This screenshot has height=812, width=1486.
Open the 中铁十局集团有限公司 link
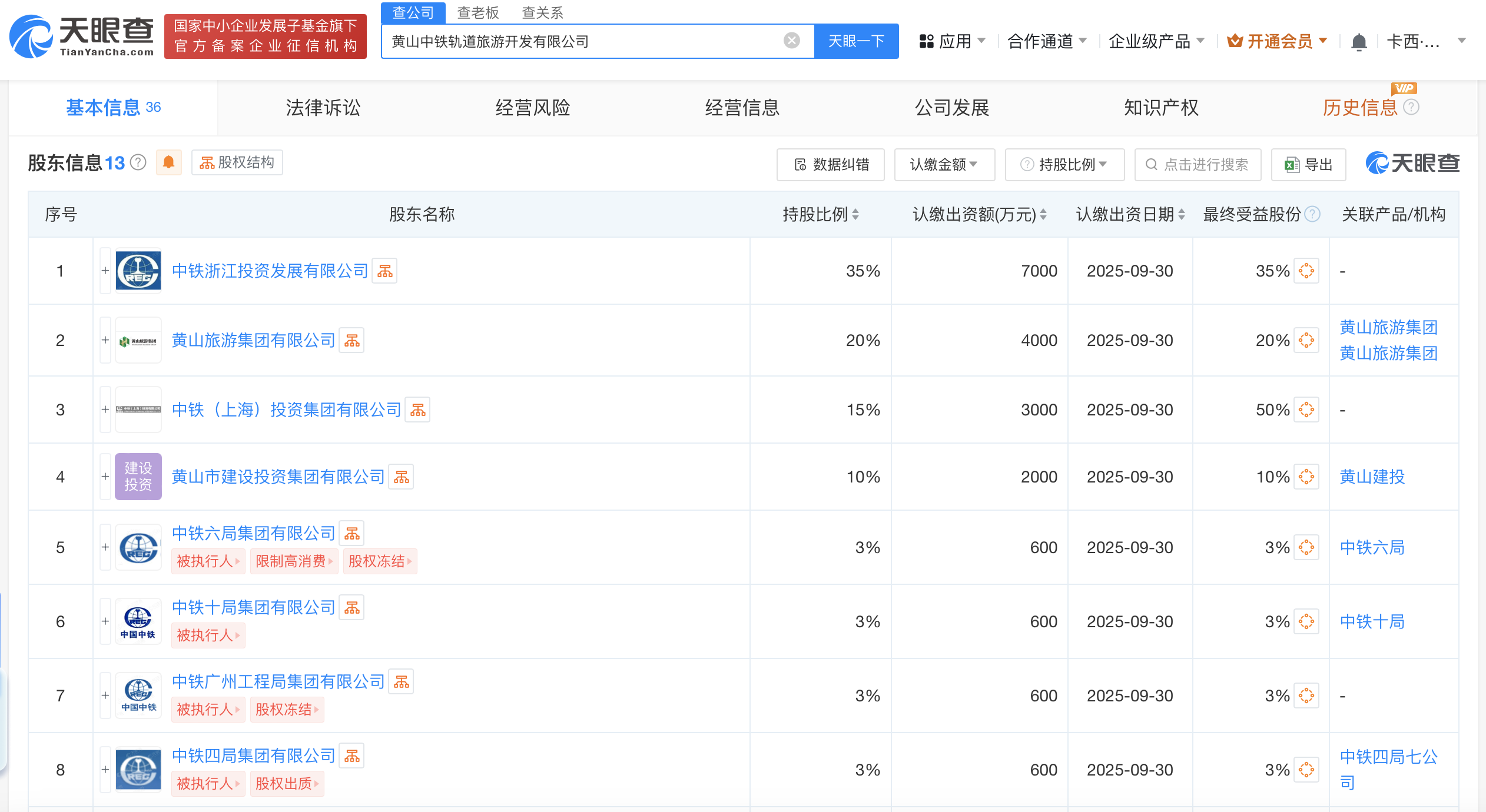coord(253,607)
